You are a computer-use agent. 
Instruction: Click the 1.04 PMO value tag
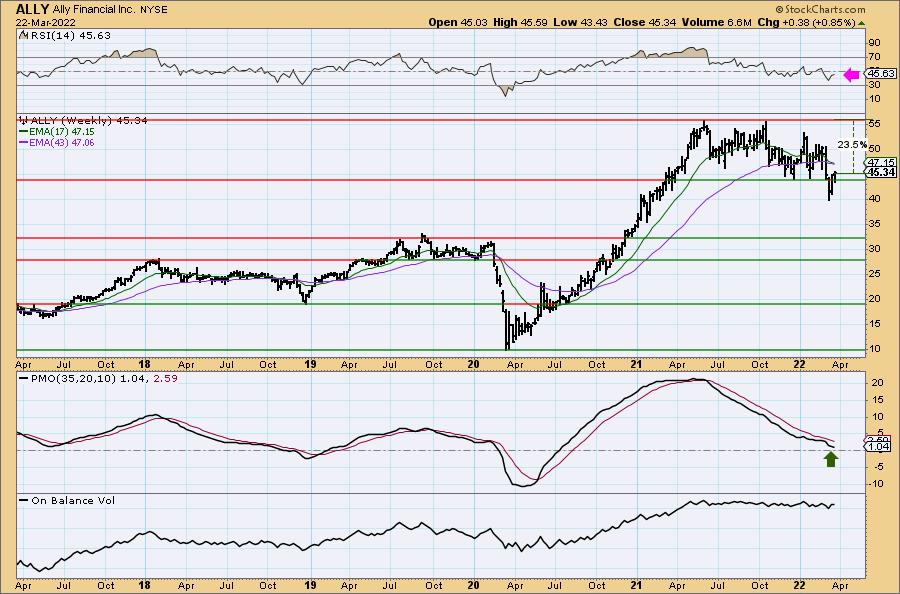(879, 447)
